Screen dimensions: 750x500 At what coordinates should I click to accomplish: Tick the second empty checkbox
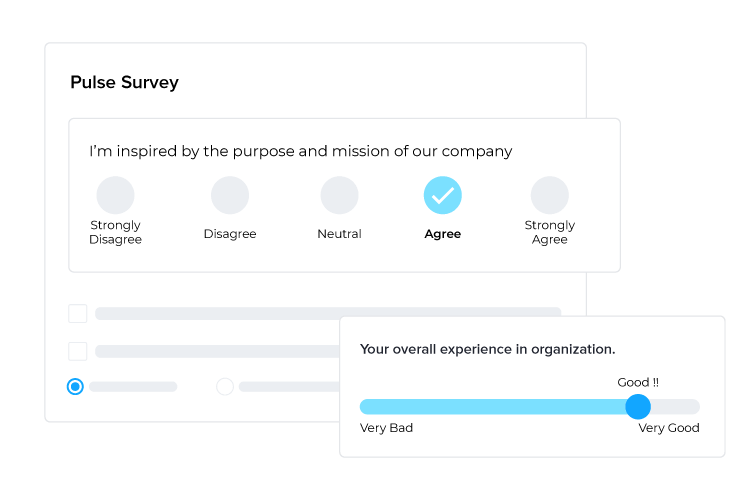click(x=77, y=351)
